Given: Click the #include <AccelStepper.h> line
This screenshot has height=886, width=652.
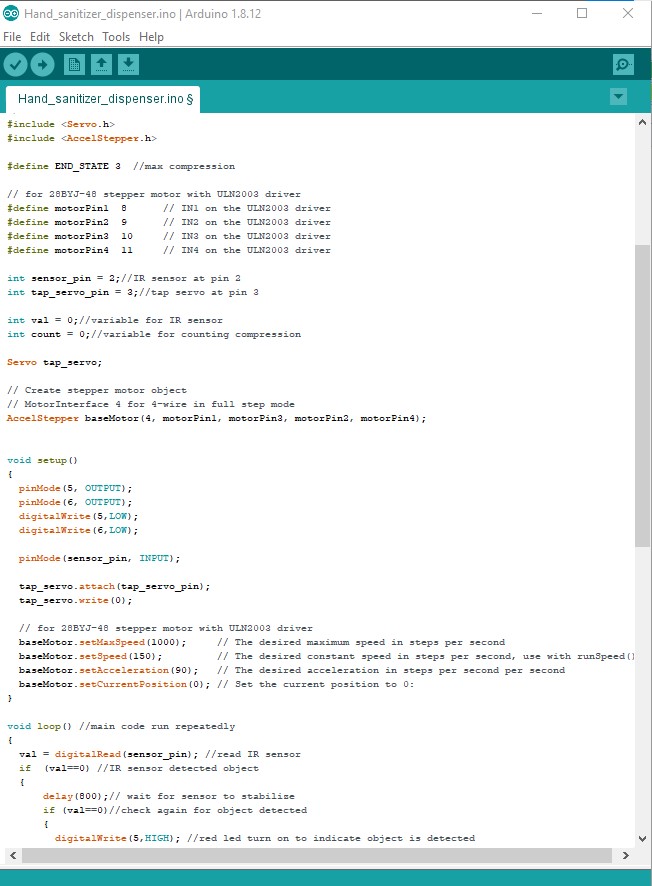Looking at the screenshot, I should (x=81, y=138).
